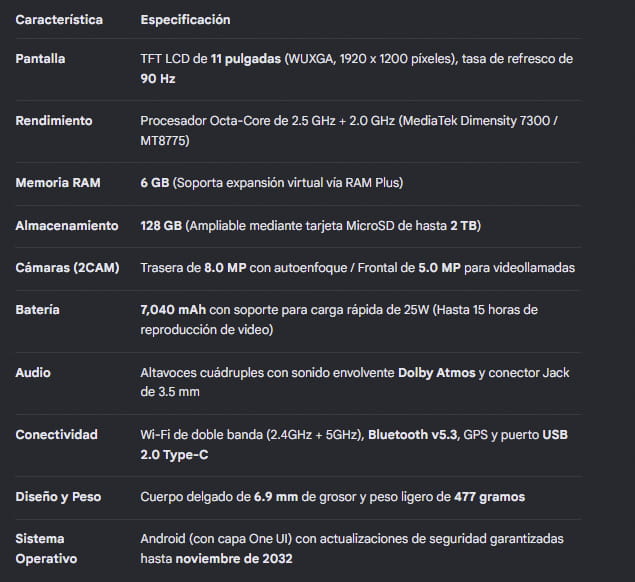Click the 'Bluetooth v5.3' connectivity text
The height and width of the screenshot is (582, 635).
coord(412,435)
